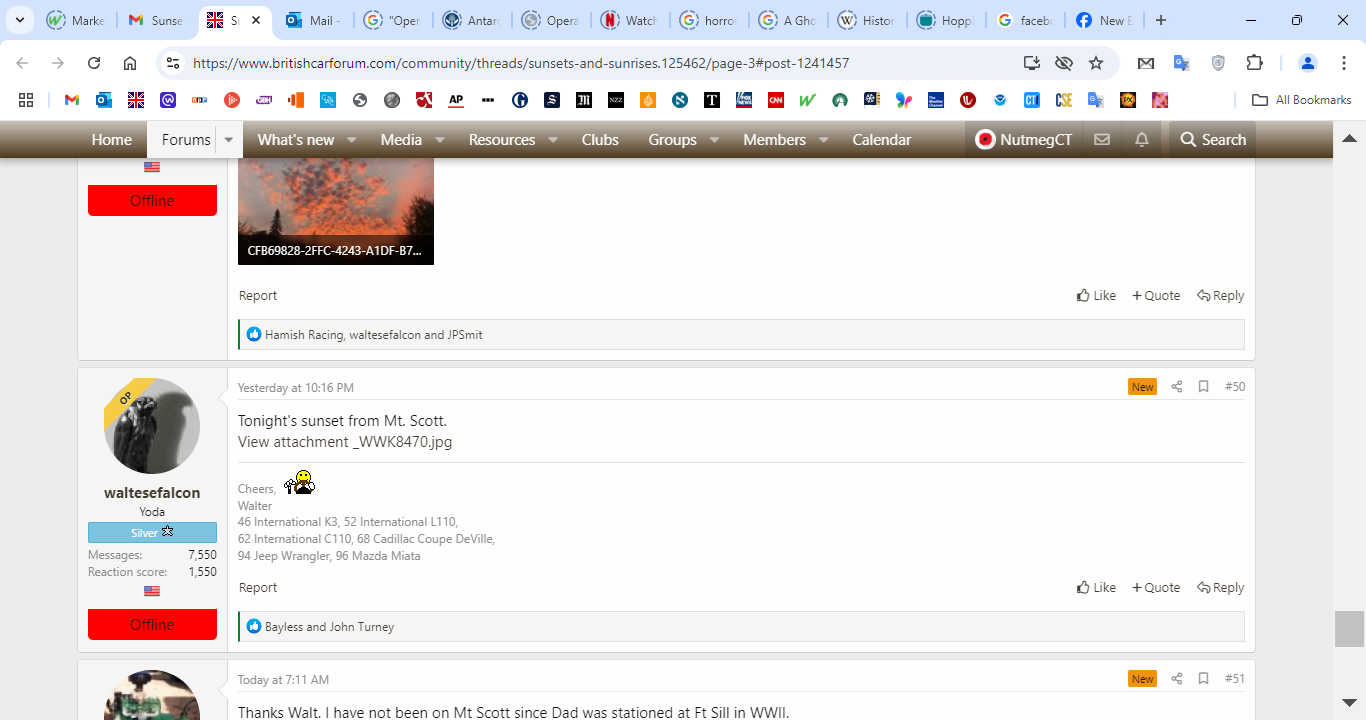Image resolution: width=1366 pixels, height=720 pixels.
Task: Expand the Forums dropdown arrow
Action: coord(229,140)
